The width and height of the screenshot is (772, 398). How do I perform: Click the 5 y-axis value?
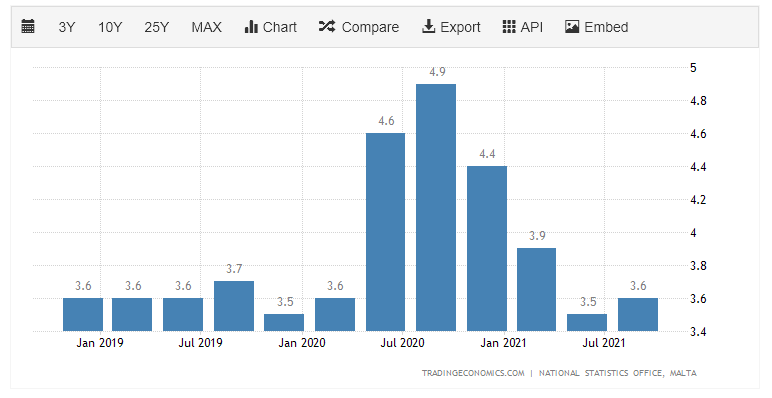(x=693, y=68)
